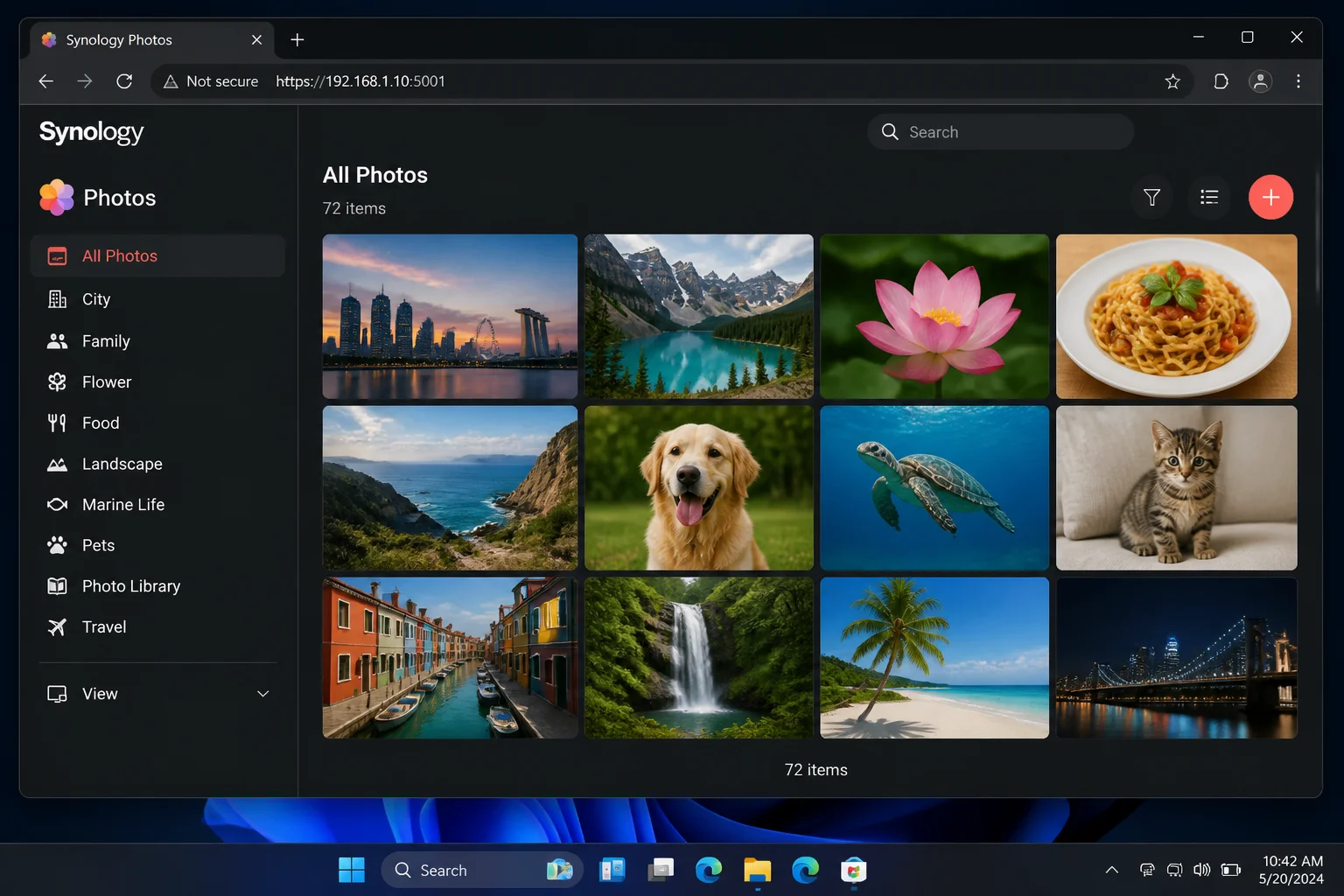This screenshot has width=1344, height=896.
Task: Open the night bridge photo
Action: 1176,657
